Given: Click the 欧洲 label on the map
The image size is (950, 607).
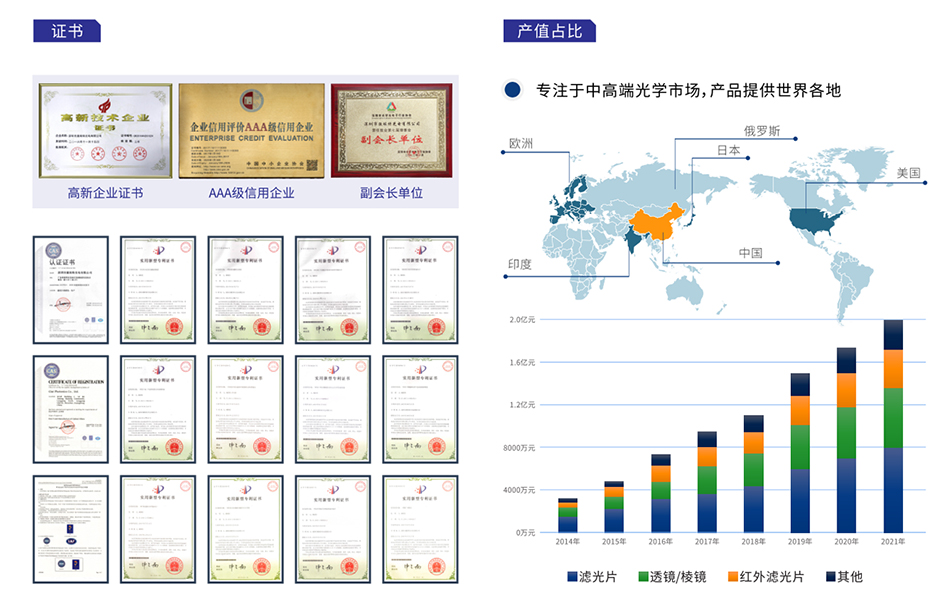Looking at the screenshot, I should click(x=521, y=144).
